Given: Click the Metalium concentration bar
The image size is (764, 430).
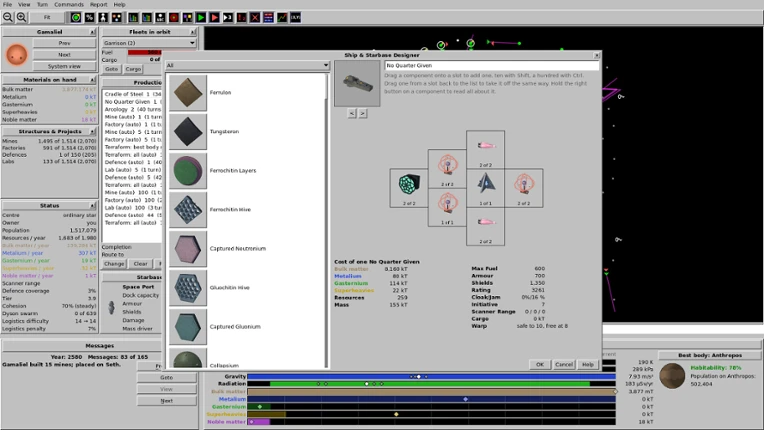Looking at the screenshot, I should (x=431, y=399).
